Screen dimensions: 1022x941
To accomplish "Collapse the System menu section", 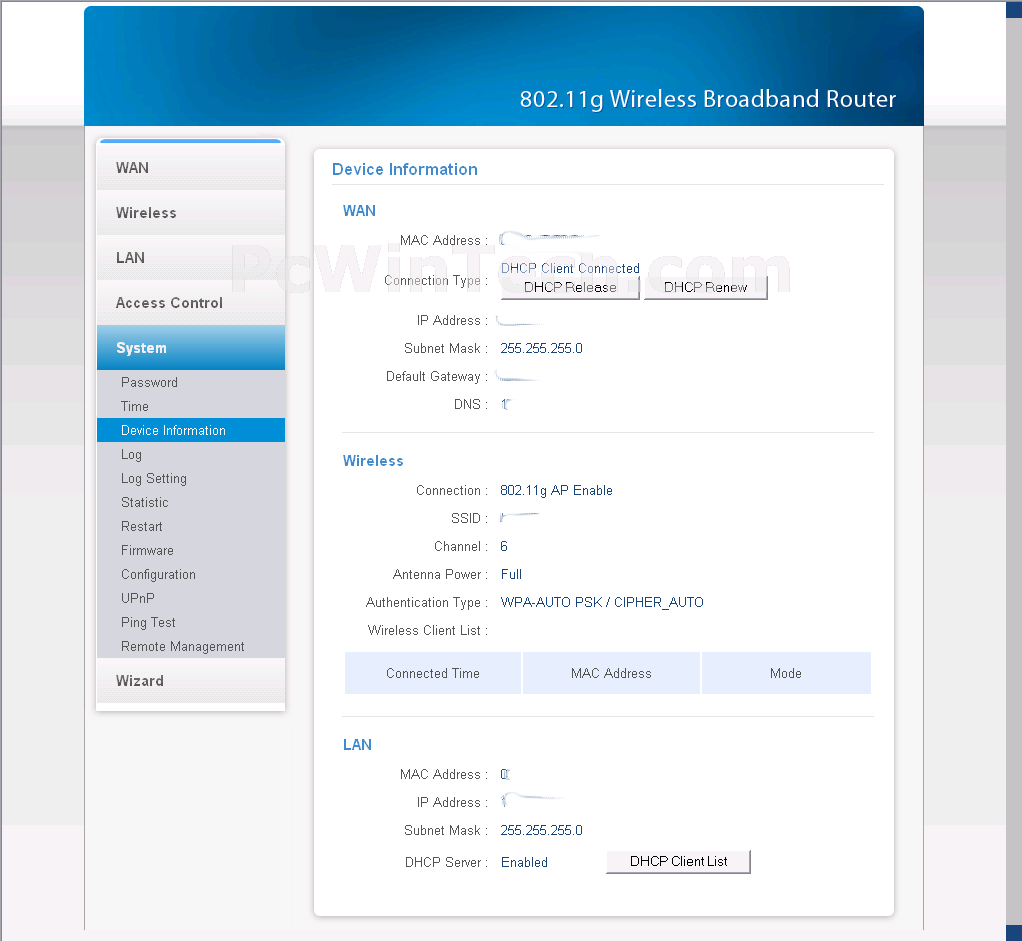I will click(190, 347).
